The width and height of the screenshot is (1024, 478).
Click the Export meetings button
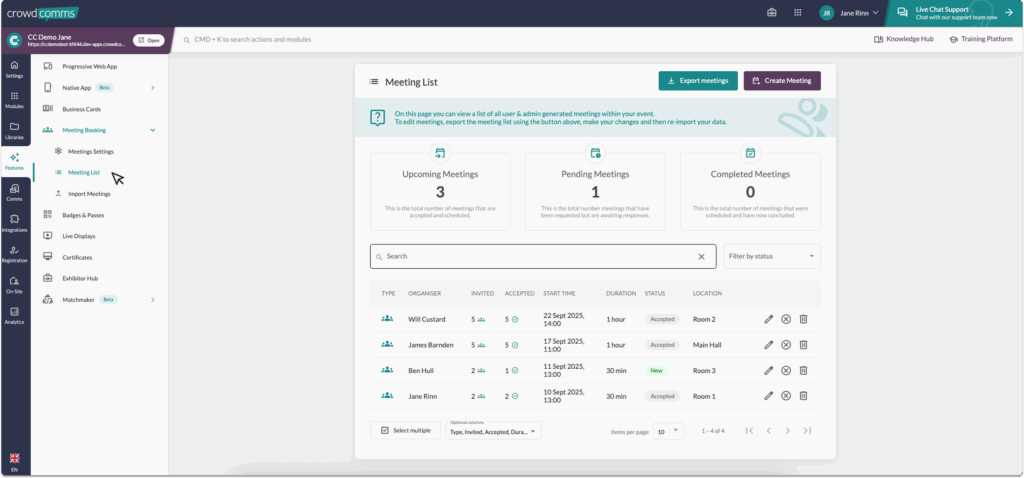[698, 81]
